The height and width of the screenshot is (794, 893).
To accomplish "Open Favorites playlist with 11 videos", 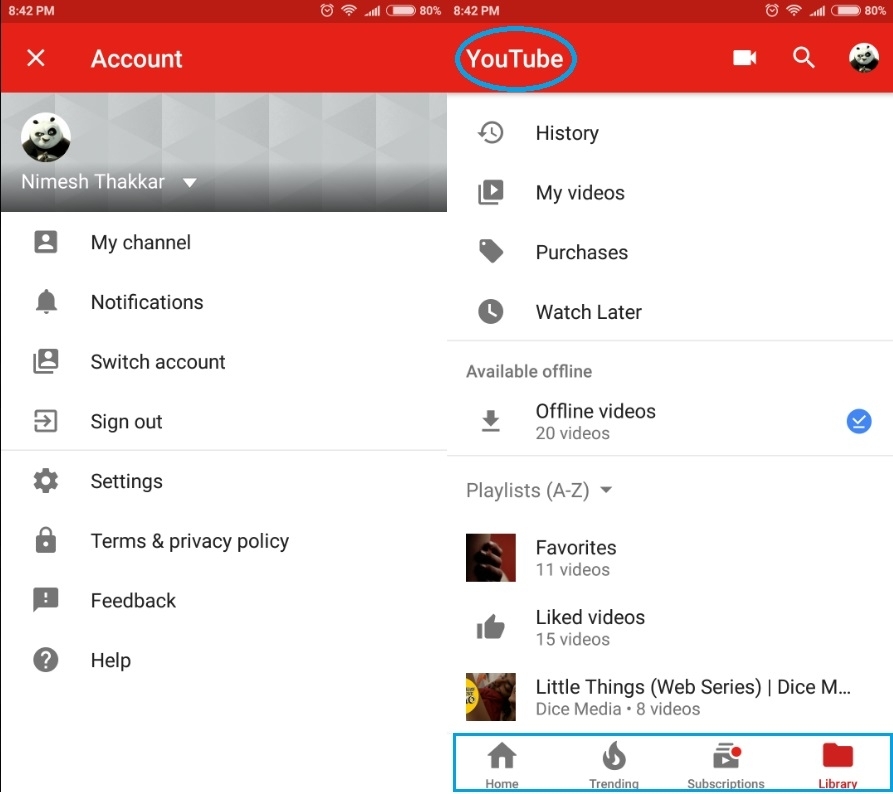I will (x=670, y=558).
